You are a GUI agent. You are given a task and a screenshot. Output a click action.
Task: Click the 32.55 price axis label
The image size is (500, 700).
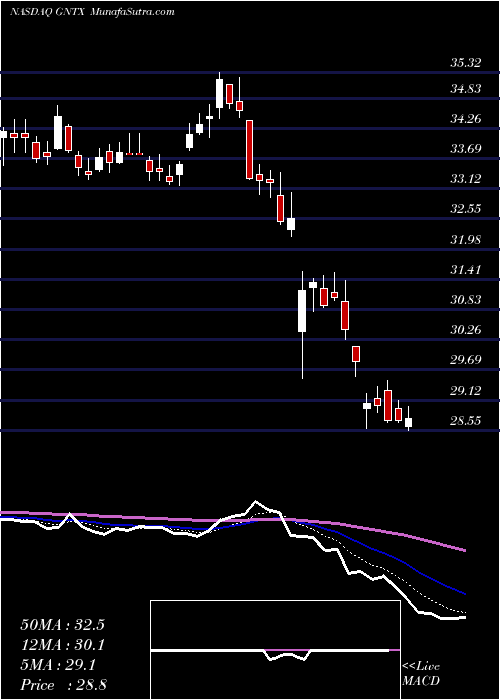point(465,208)
